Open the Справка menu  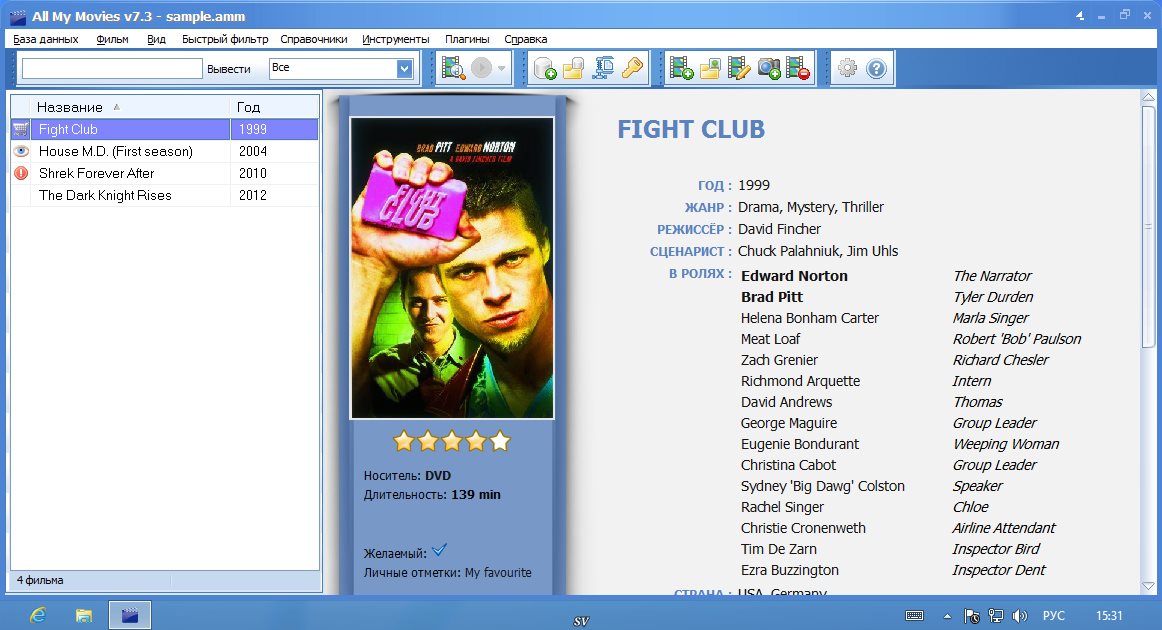click(525, 39)
